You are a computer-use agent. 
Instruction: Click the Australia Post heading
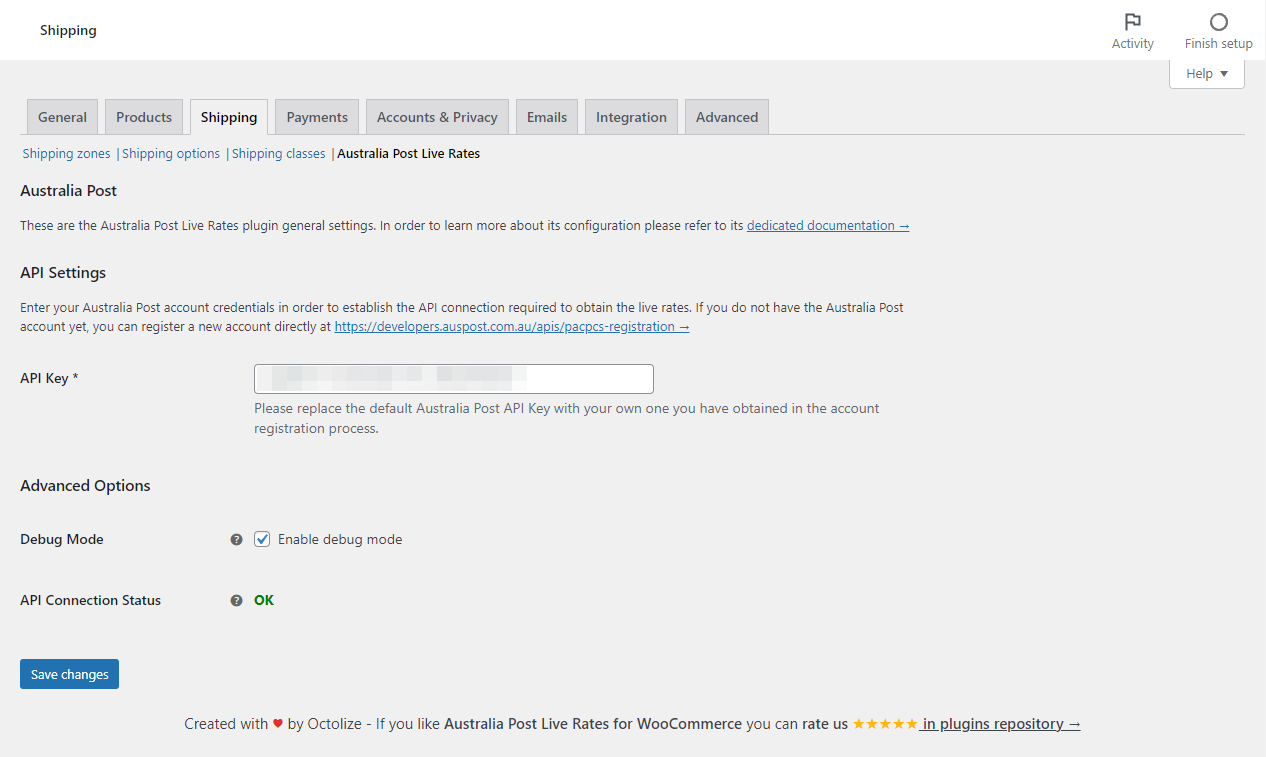point(68,190)
